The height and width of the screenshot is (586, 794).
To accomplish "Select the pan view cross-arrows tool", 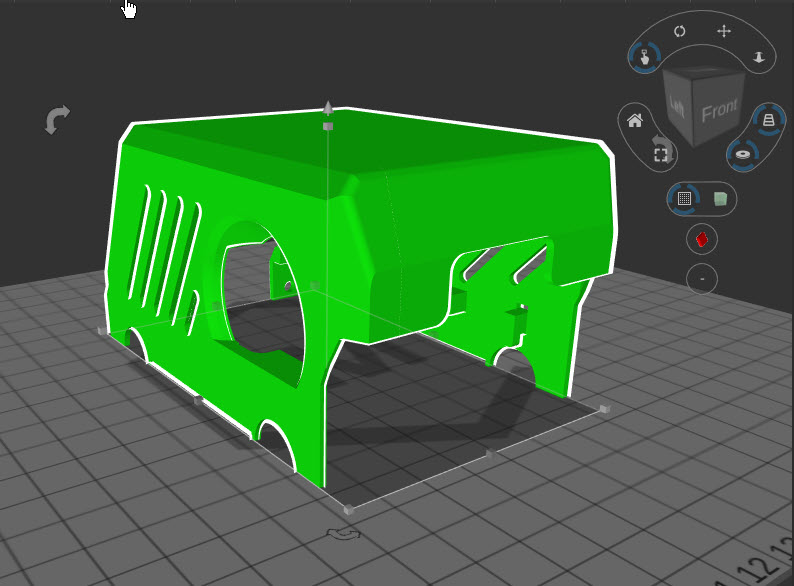I will (724, 31).
